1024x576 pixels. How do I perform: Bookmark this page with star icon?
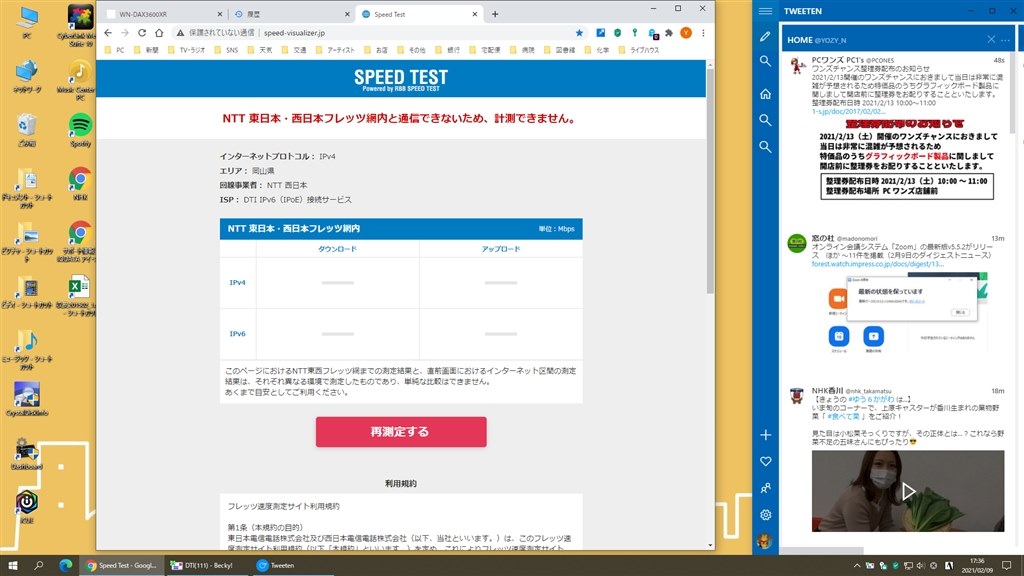coord(579,33)
